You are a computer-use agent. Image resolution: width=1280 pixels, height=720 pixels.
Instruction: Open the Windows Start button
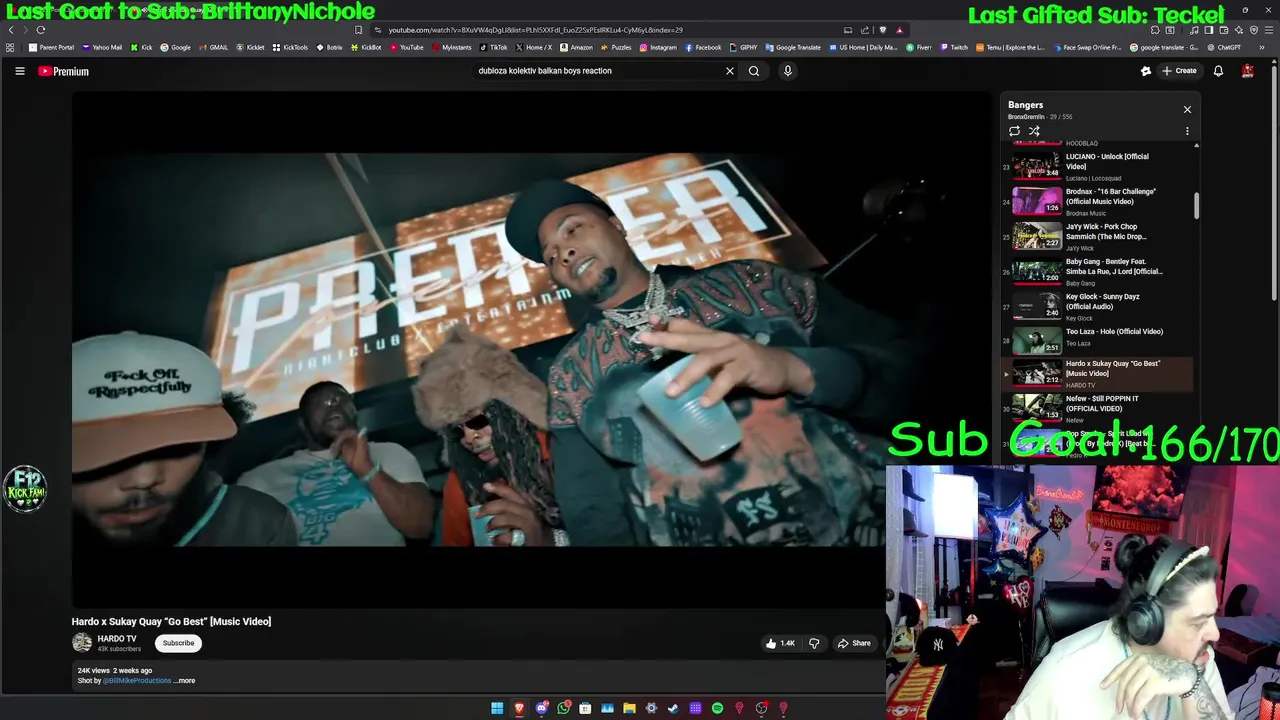tap(497, 708)
